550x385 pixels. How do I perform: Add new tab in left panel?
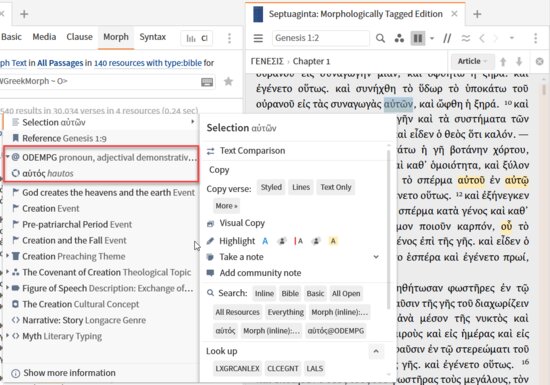(24, 14)
